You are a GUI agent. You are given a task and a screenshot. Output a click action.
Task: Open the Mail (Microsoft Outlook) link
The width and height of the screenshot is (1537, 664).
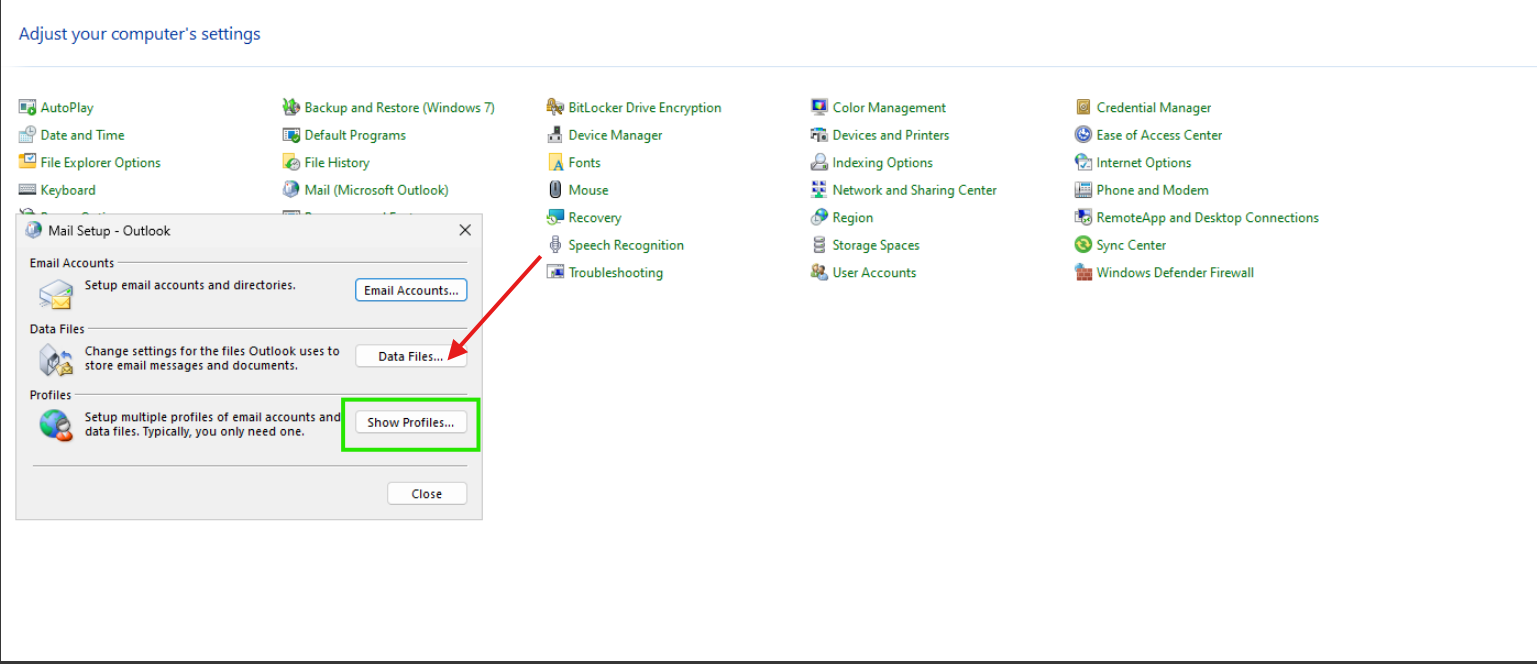click(377, 190)
